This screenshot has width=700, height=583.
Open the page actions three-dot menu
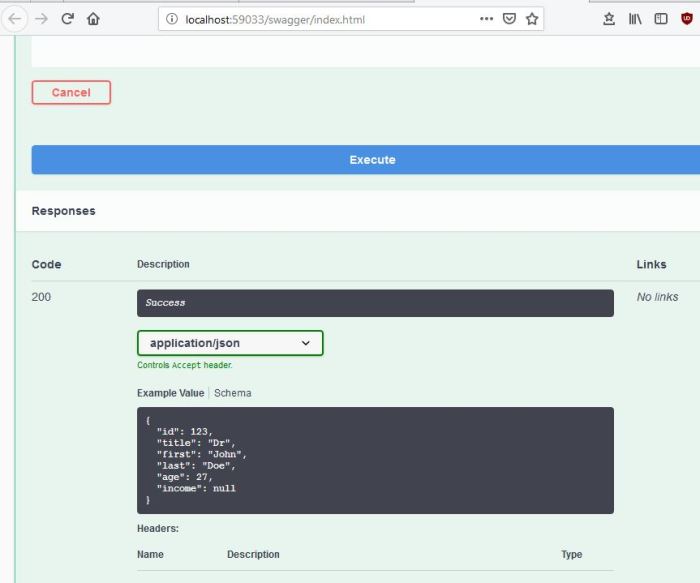coord(486,19)
